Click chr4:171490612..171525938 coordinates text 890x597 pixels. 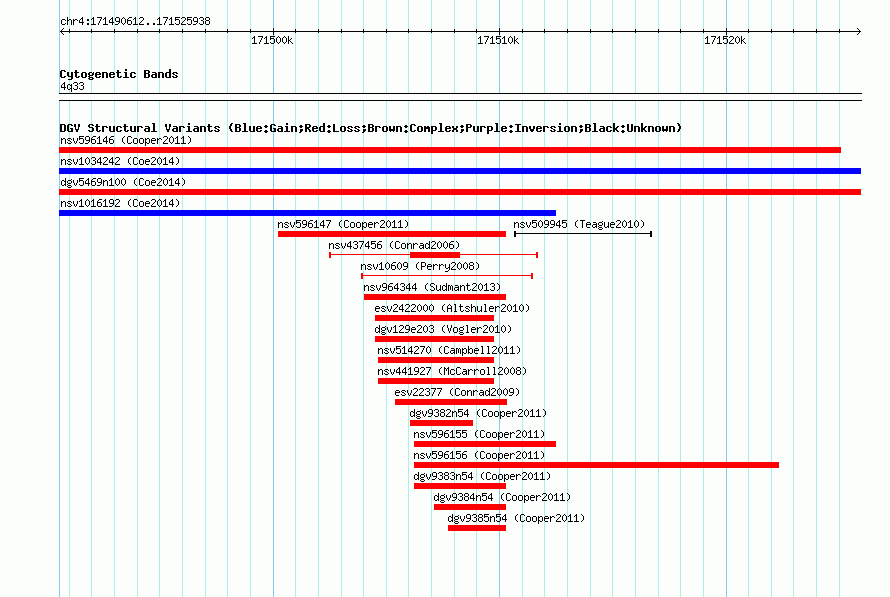[x=135, y=21]
